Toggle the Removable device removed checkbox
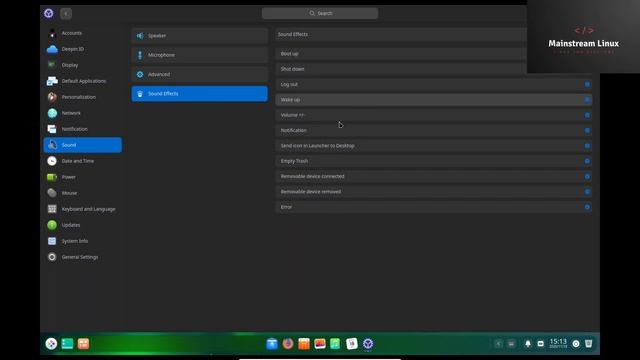Image resolution: width=640 pixels, height=360 pixels. click(x=587, y=191)
